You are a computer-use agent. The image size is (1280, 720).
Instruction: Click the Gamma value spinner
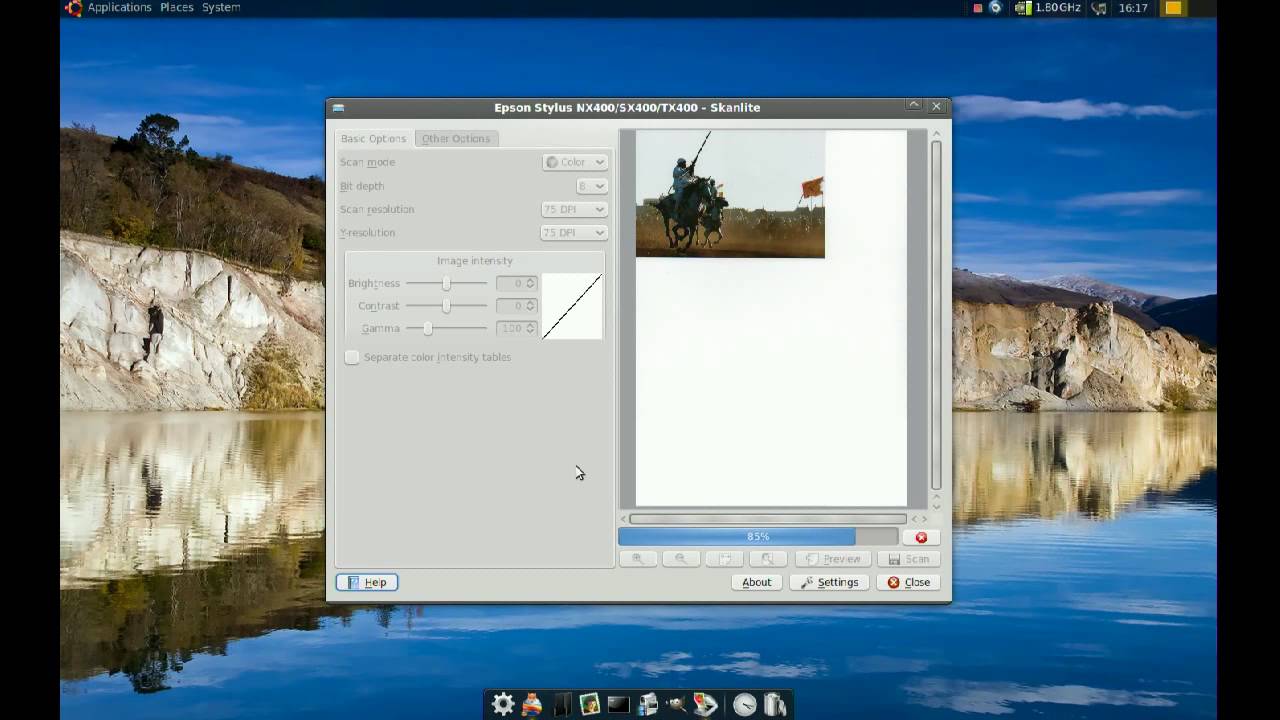tap(517, 328)
